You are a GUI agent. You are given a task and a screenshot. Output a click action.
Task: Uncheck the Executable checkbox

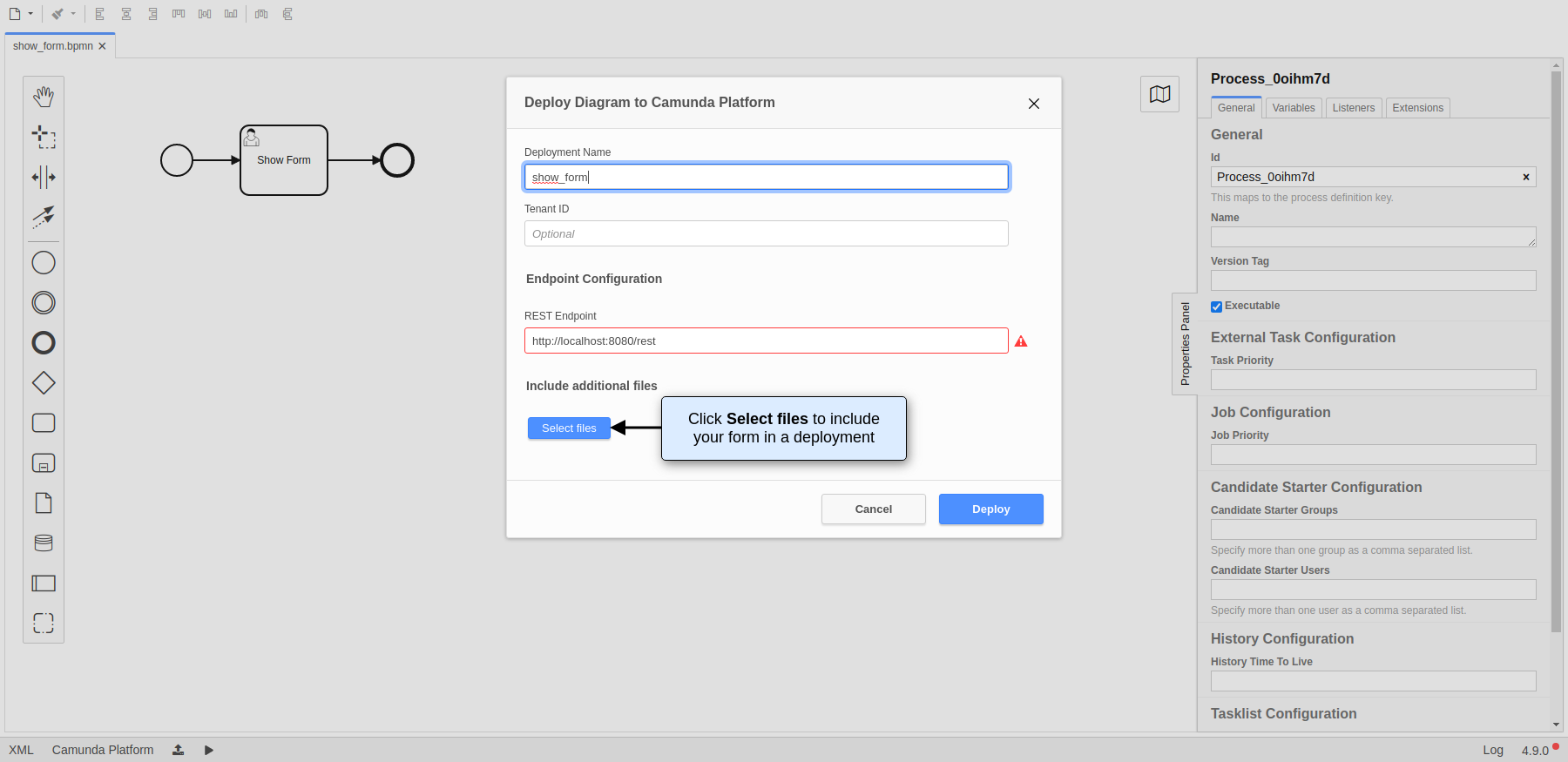pos(1216,307)
